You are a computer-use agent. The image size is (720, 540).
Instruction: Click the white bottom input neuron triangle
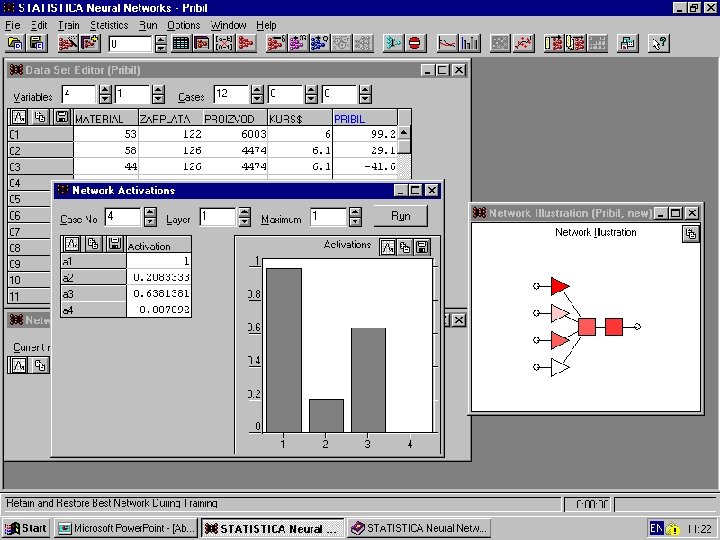tap(560, 367)
